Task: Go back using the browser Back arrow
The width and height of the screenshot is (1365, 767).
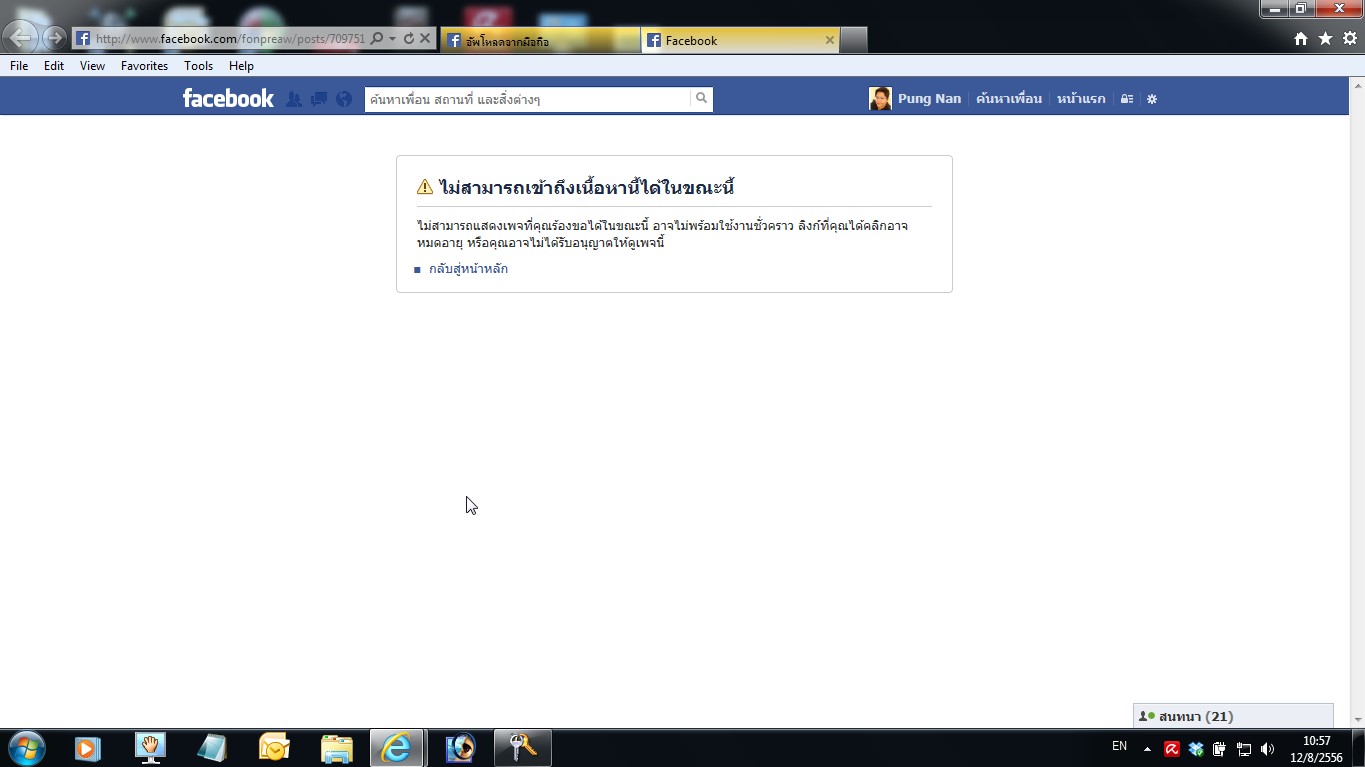Action: [20, 38]
